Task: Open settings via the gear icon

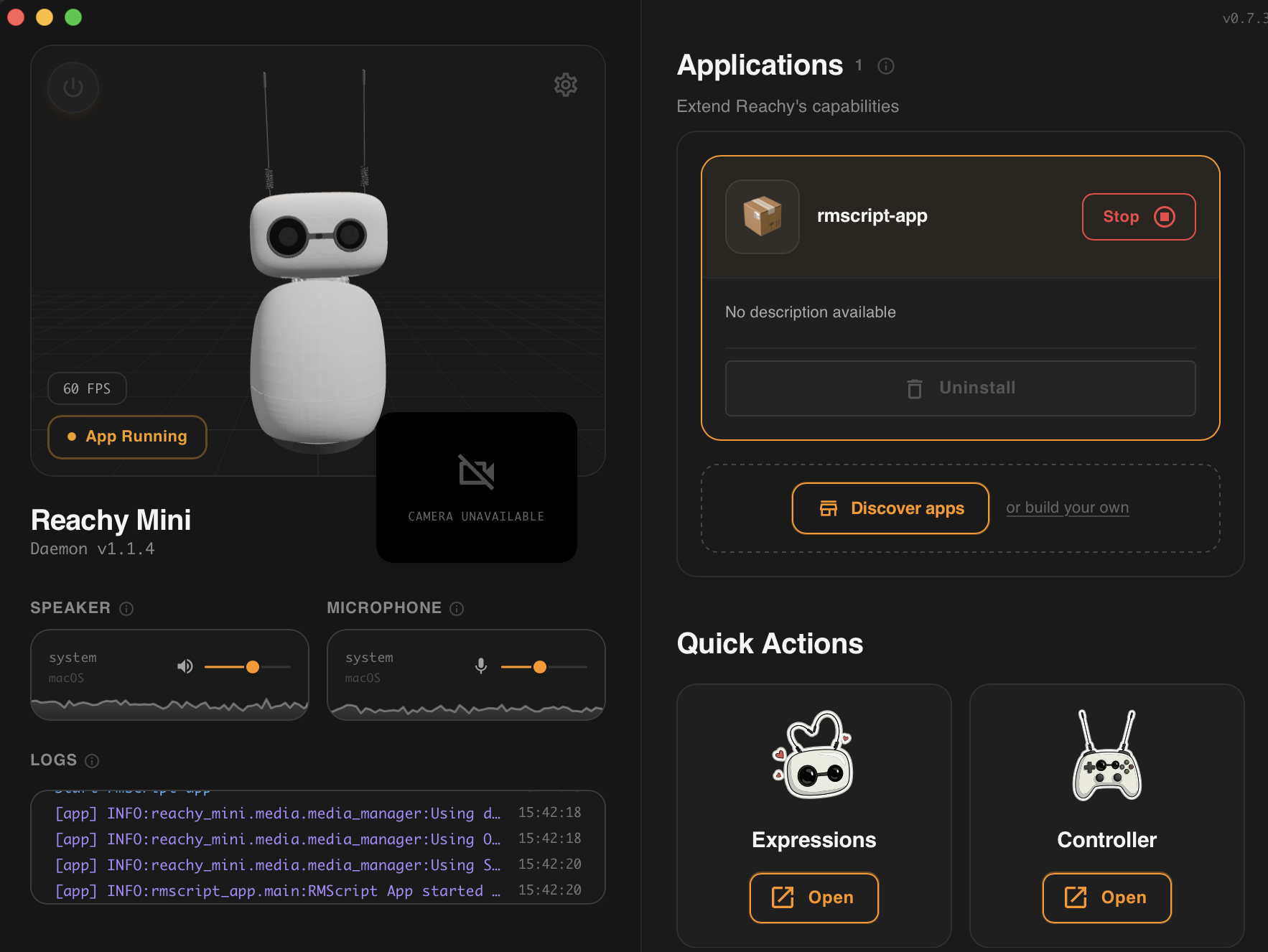Action: pos(565,85)
